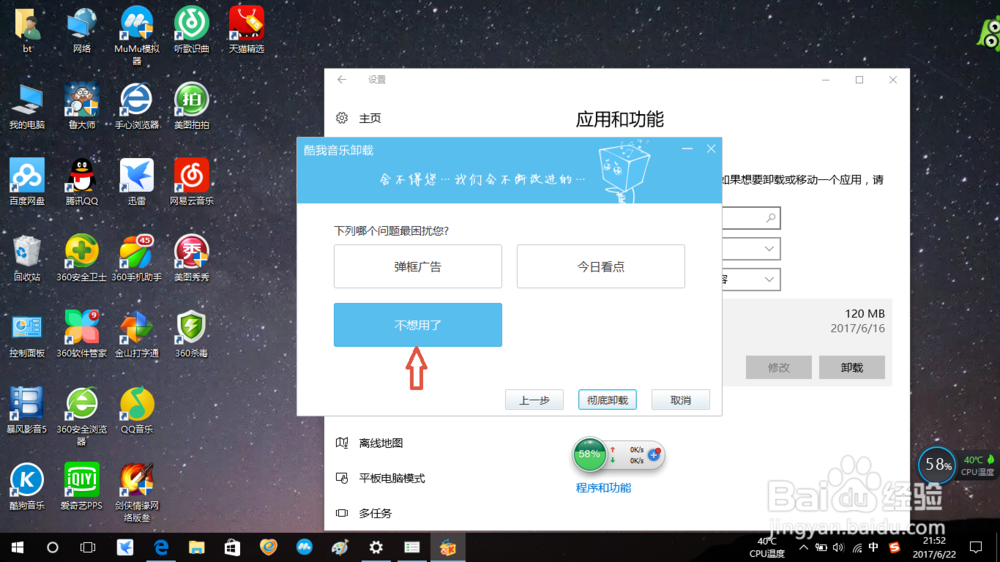Open 360杀毒 desktop icon
Screen dimensions: 1000x562
[x=191, y=334]
